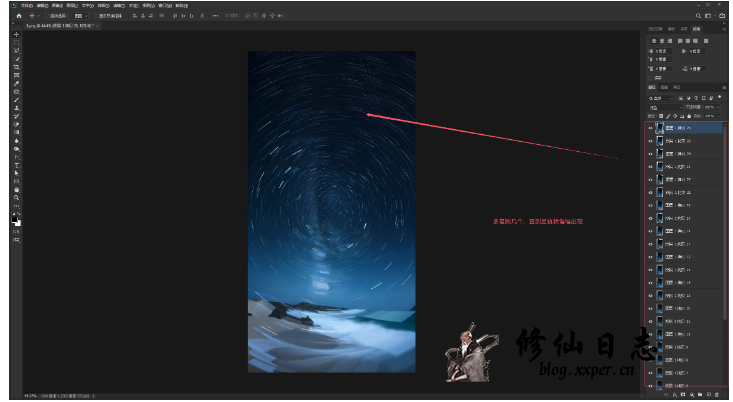Open the 滤镜 (Filter) menu
This screenshot has height=402, width=733.
click(120, 6)
